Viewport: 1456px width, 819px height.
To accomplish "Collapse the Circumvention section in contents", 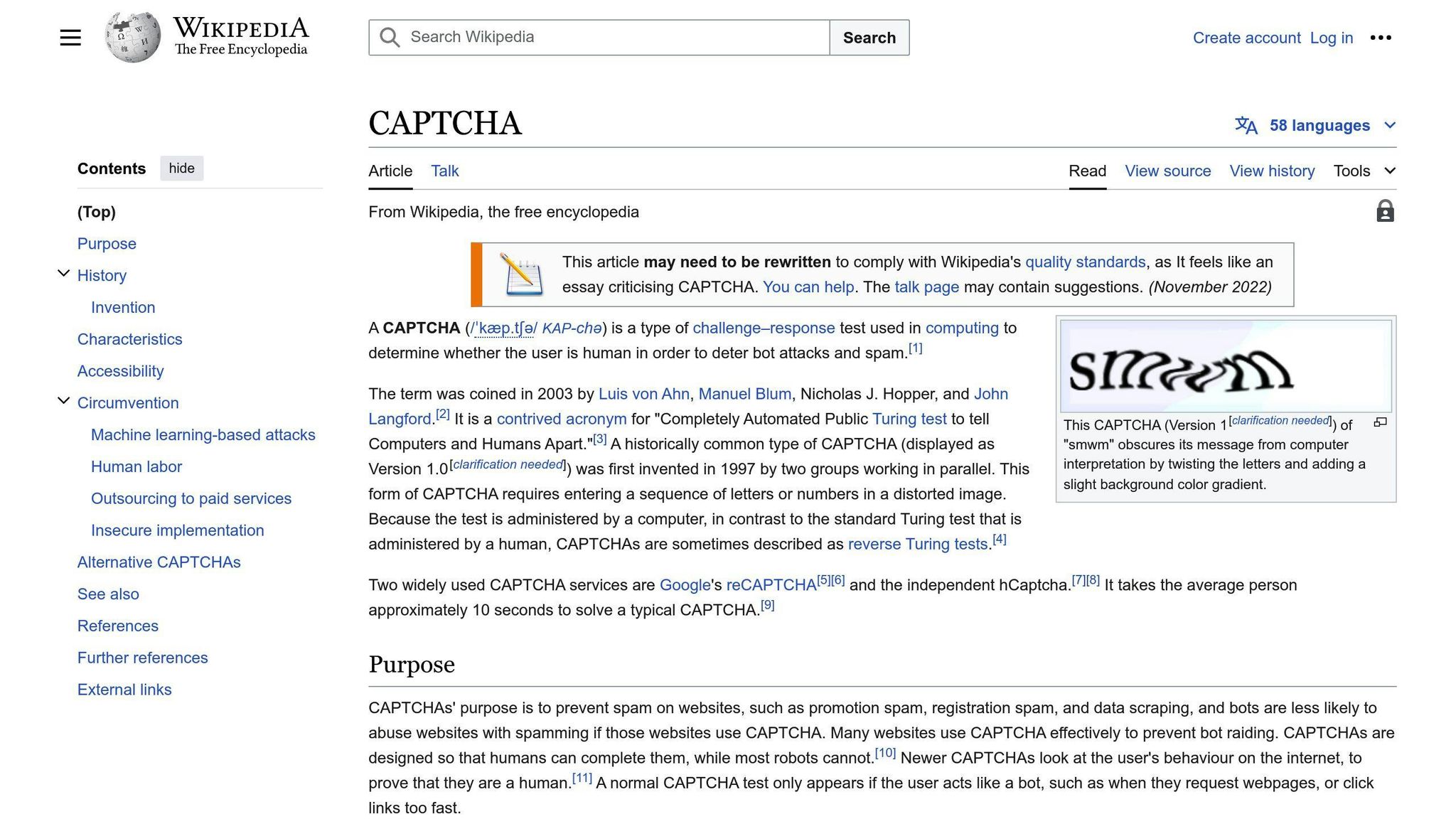I will click(x=63, y=401).
